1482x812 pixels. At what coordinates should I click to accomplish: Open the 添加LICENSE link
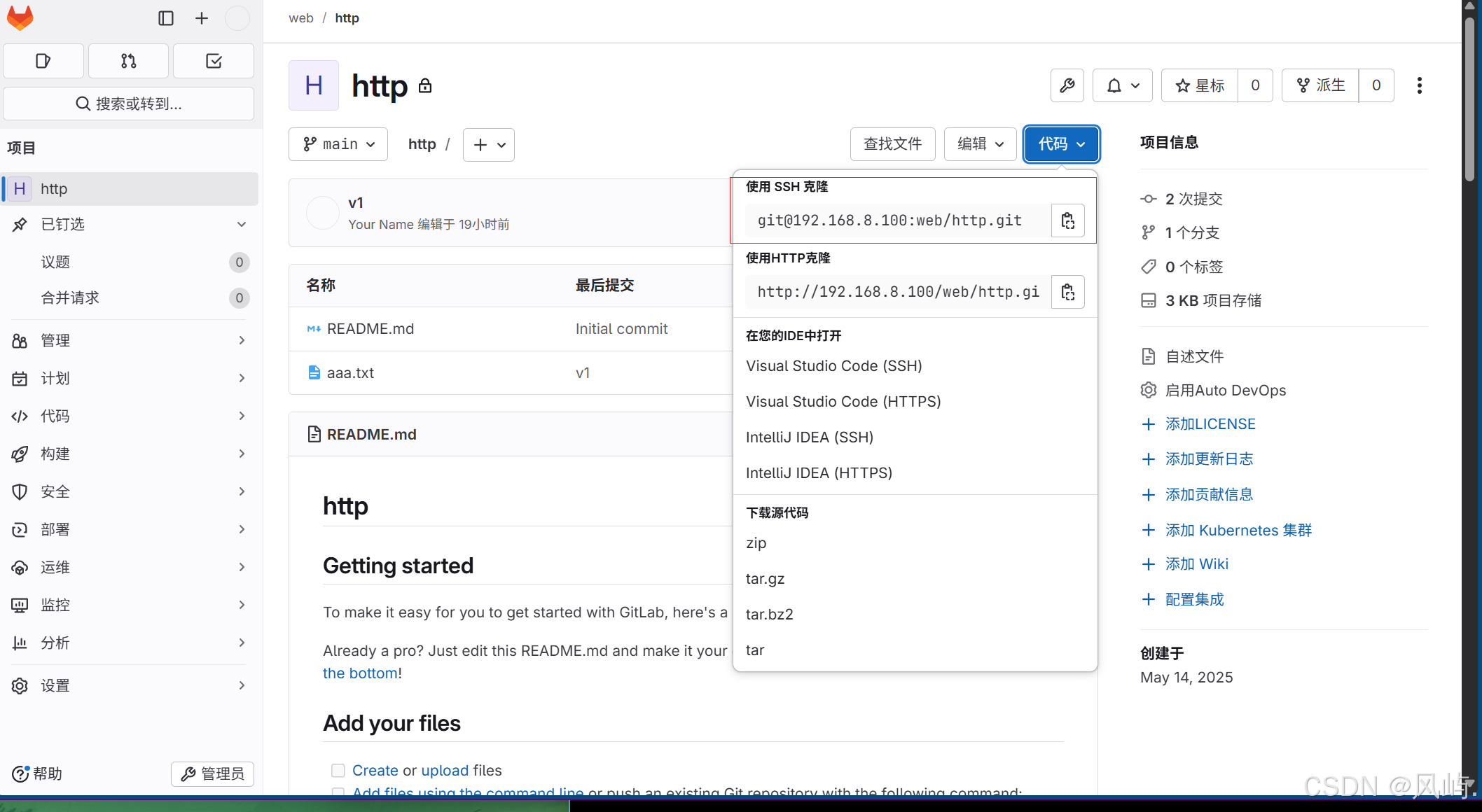pyautogui.click(x=1210, y=424)
